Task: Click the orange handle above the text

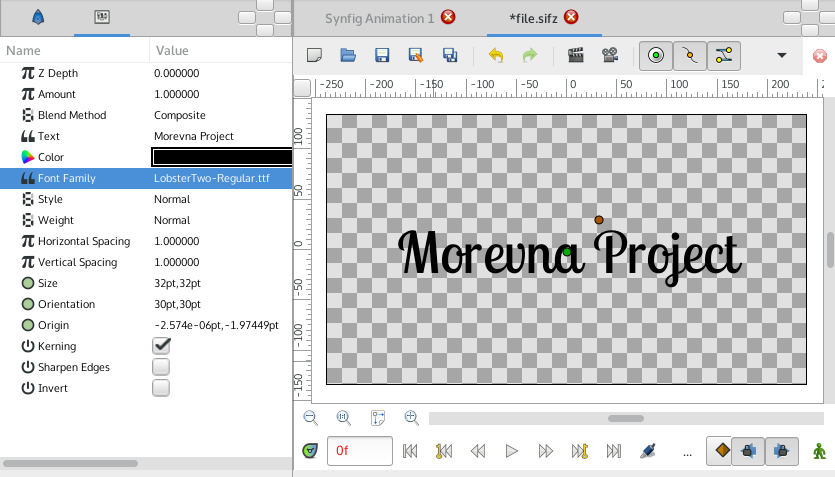Action: (x=599, y=220)
